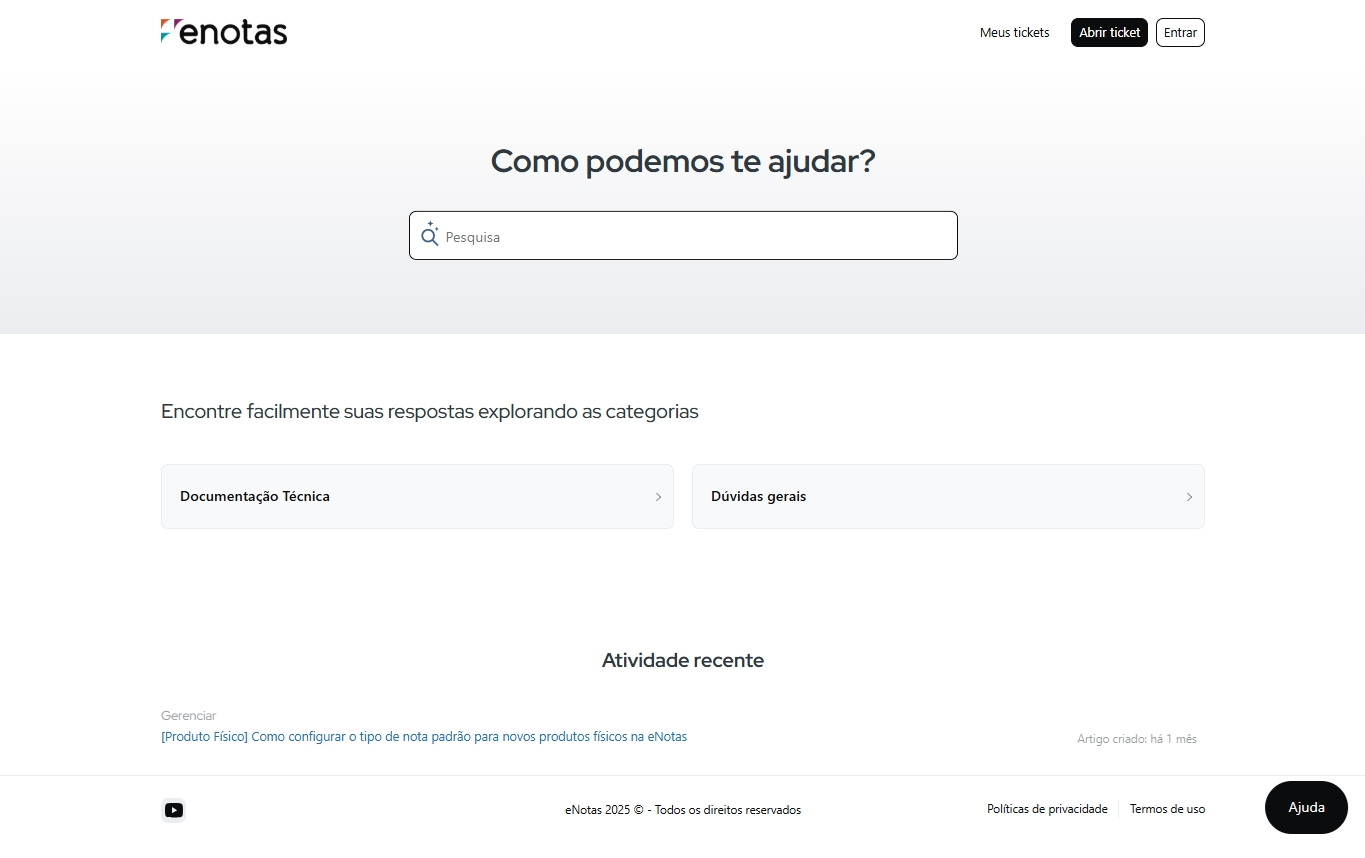This screenshot has height=858, width=1365.
Task: Open the YouTube icon in footer
Action: coord(174,810)
